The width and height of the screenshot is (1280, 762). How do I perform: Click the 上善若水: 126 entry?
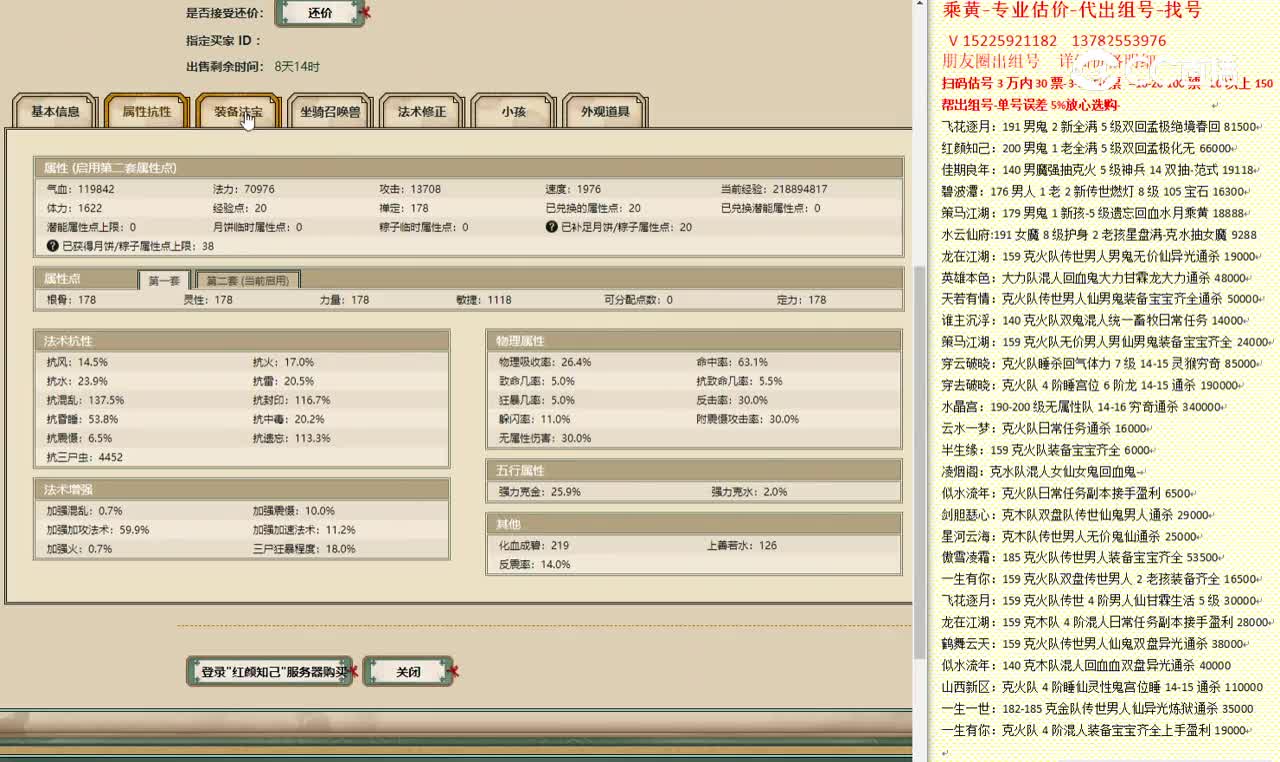tap(741, 546)
